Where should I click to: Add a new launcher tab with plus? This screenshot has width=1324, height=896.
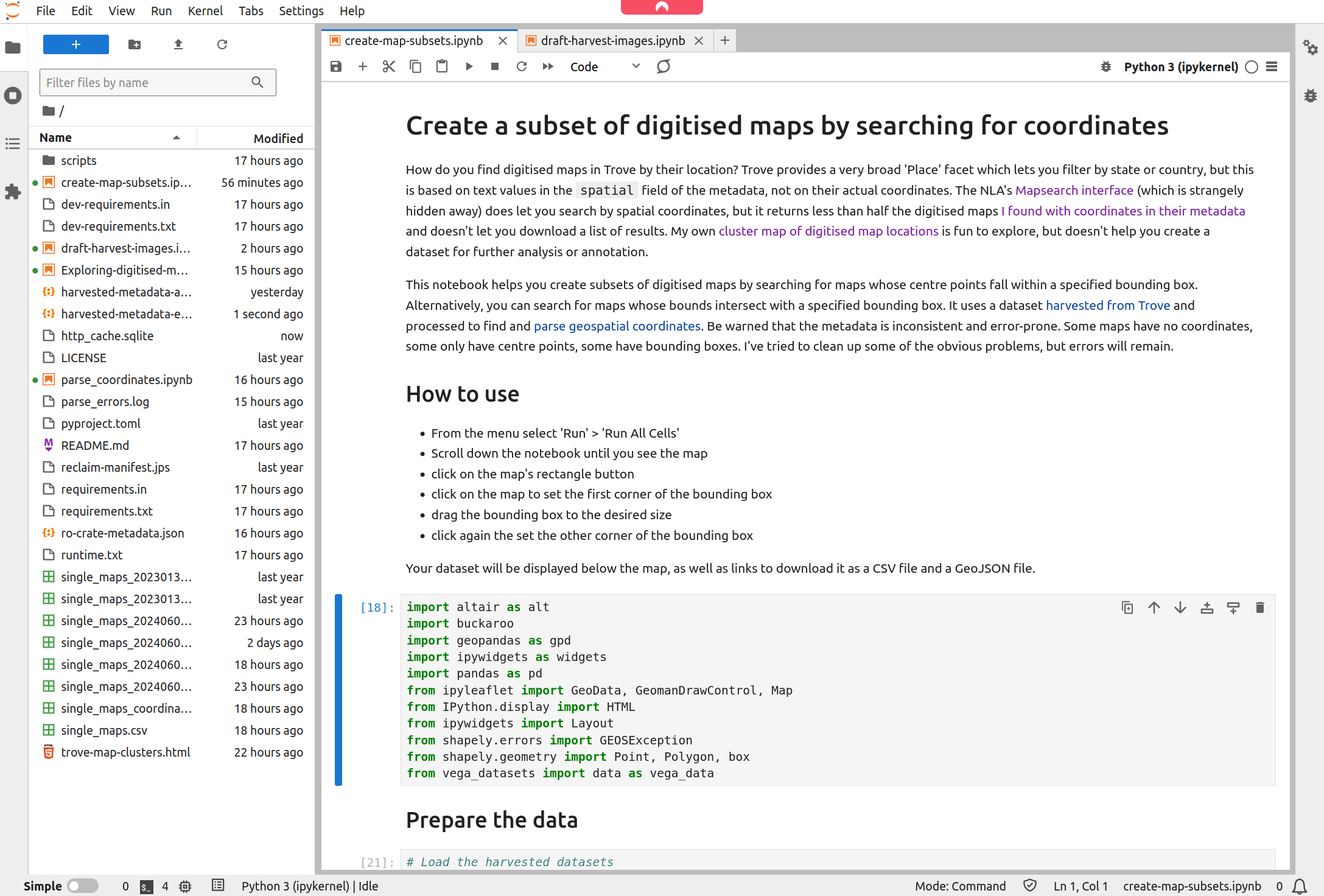[x=724, y=41]
